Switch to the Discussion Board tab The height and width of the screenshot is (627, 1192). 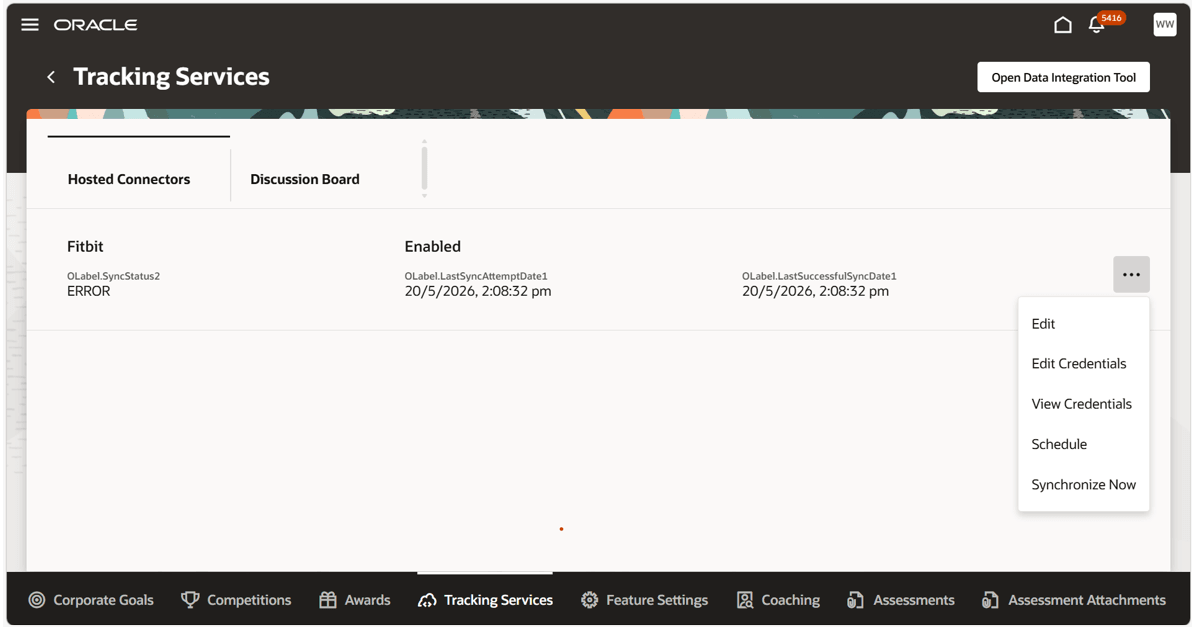coord(305,179)
